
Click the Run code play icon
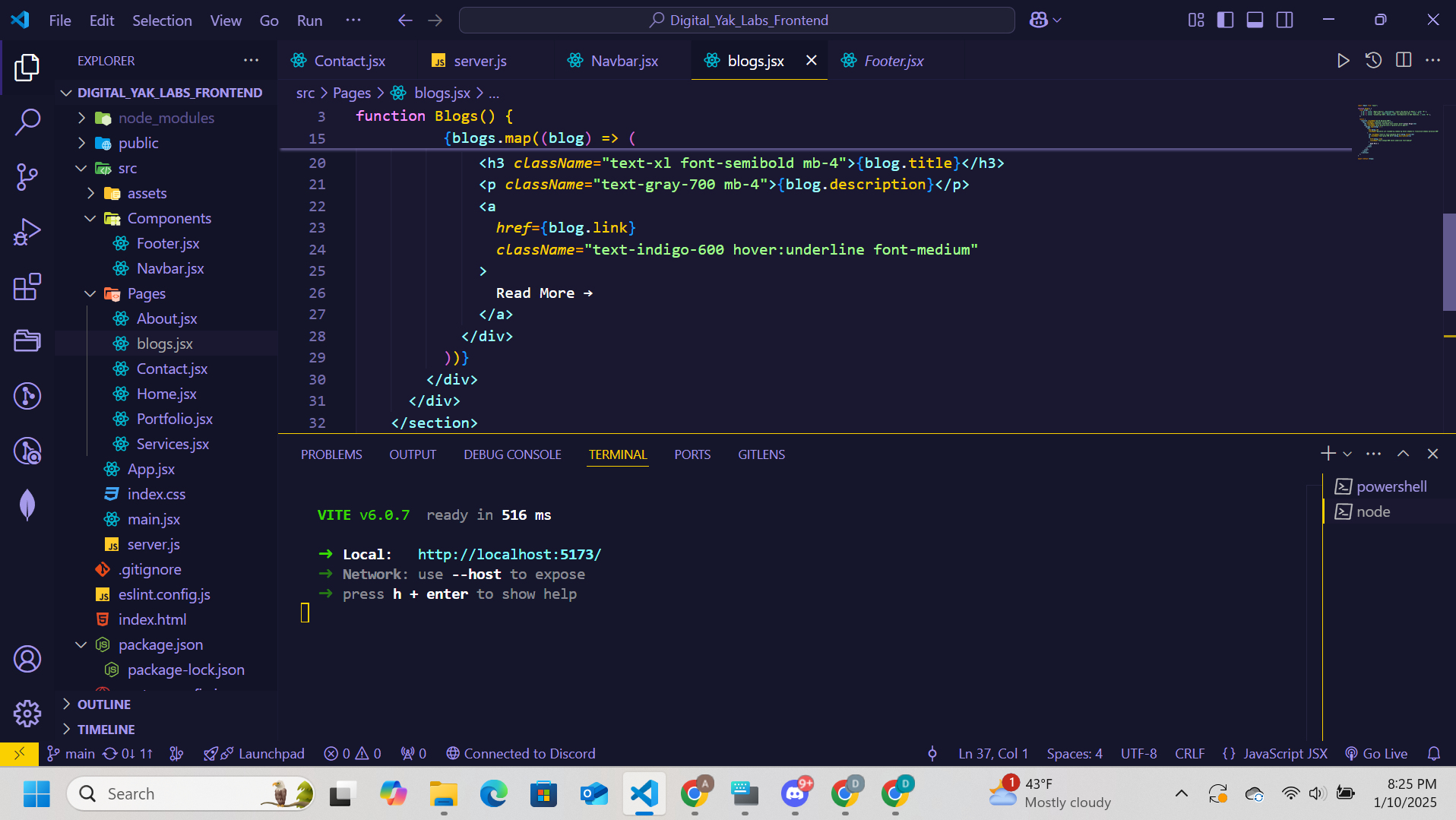coord(1343,61)
